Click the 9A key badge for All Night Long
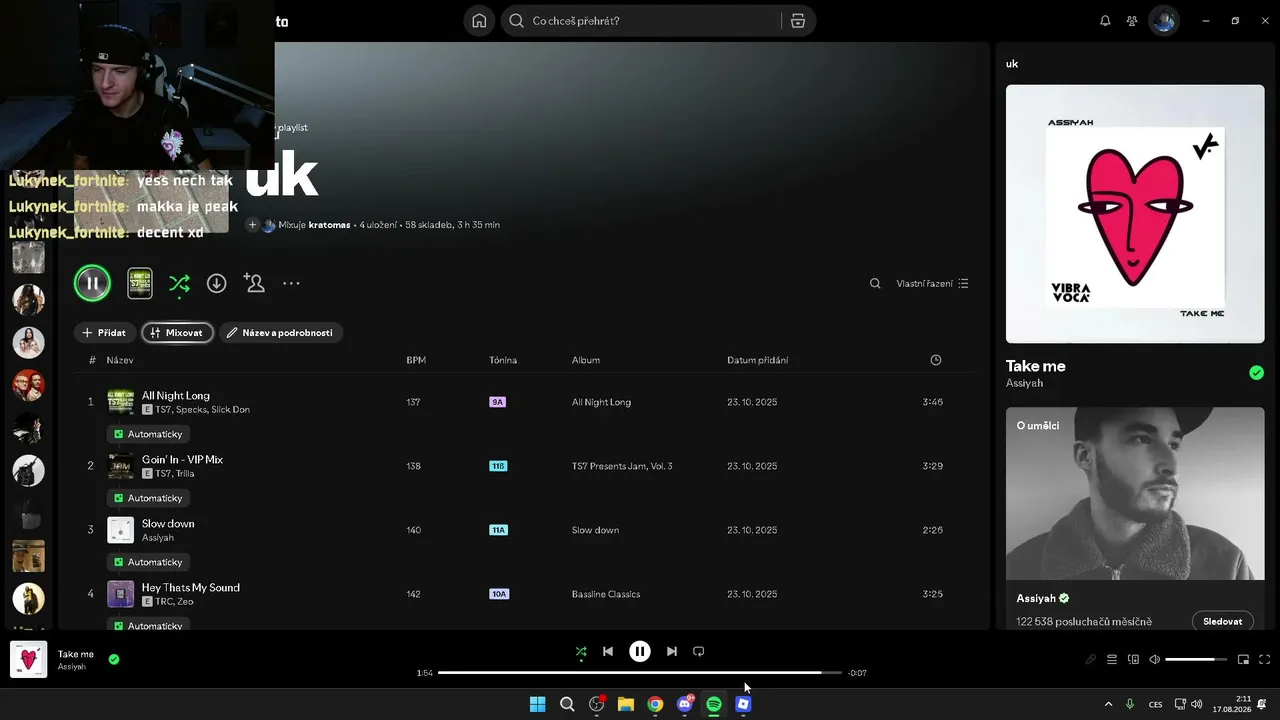The height and width of the screenshot is (720, 1280). tap(498, 402)
